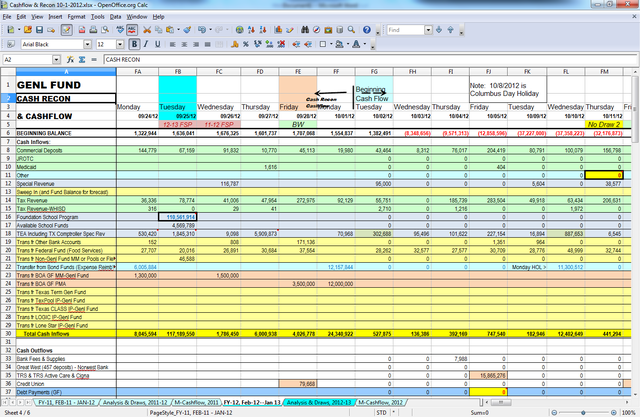Viewport: 640px width, 417px height.
Task: Select row header 30
Action: click(x=8, y=334)
